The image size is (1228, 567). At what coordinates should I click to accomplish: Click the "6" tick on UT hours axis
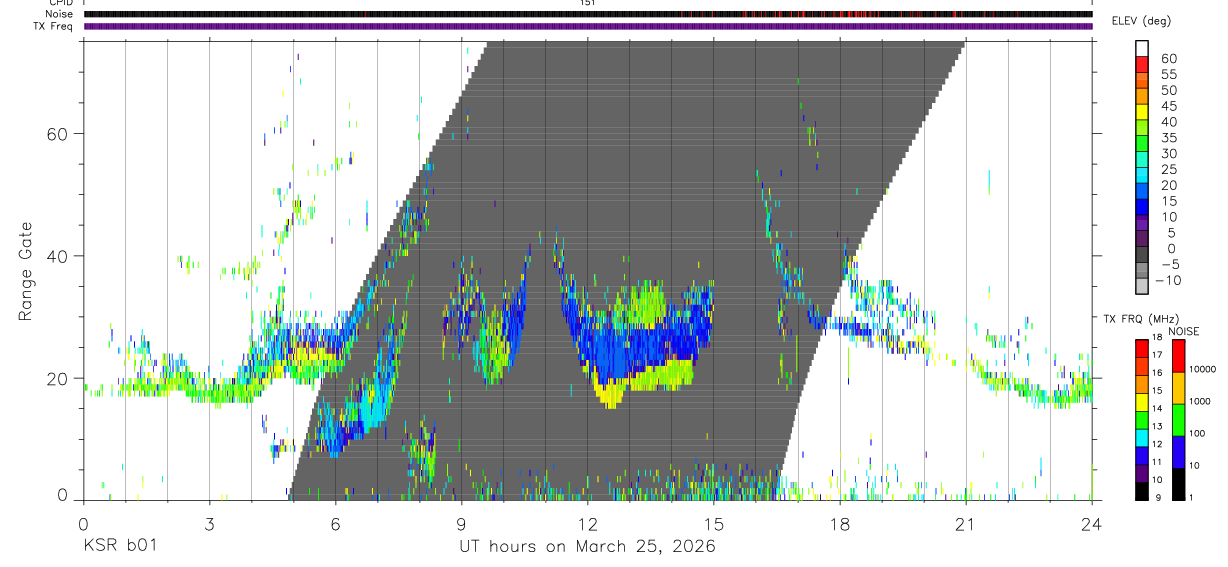(336, 523)
